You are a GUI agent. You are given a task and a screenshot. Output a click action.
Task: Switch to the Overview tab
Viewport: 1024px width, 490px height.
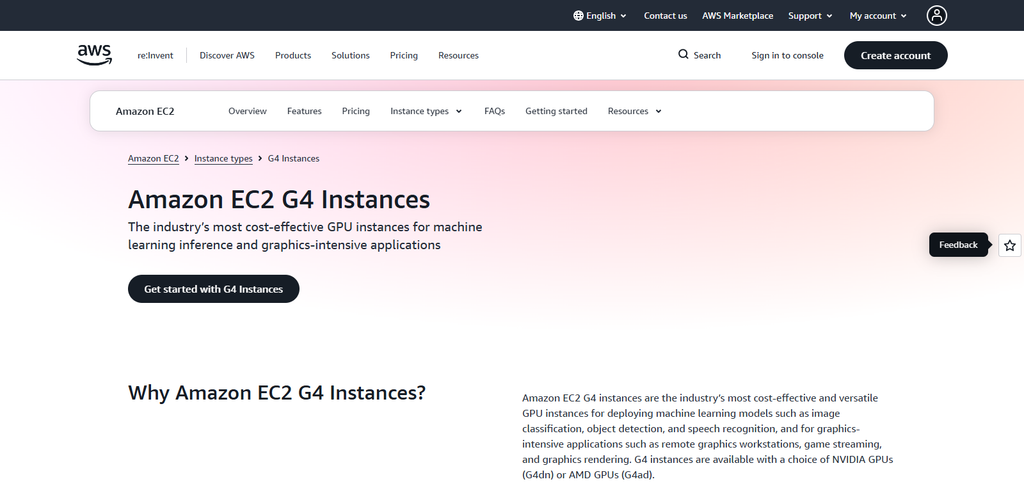[x=248, y=111]
